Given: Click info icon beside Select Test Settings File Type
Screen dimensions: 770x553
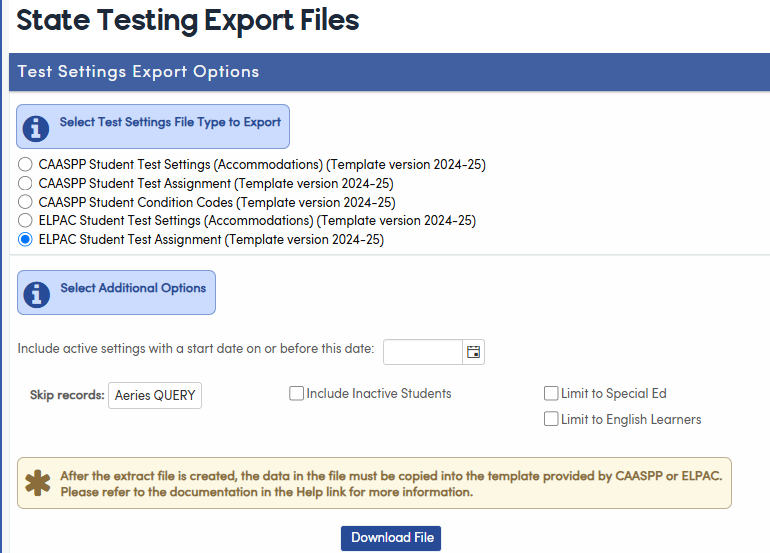Looking at the screenshot, I should coord(36,129).
